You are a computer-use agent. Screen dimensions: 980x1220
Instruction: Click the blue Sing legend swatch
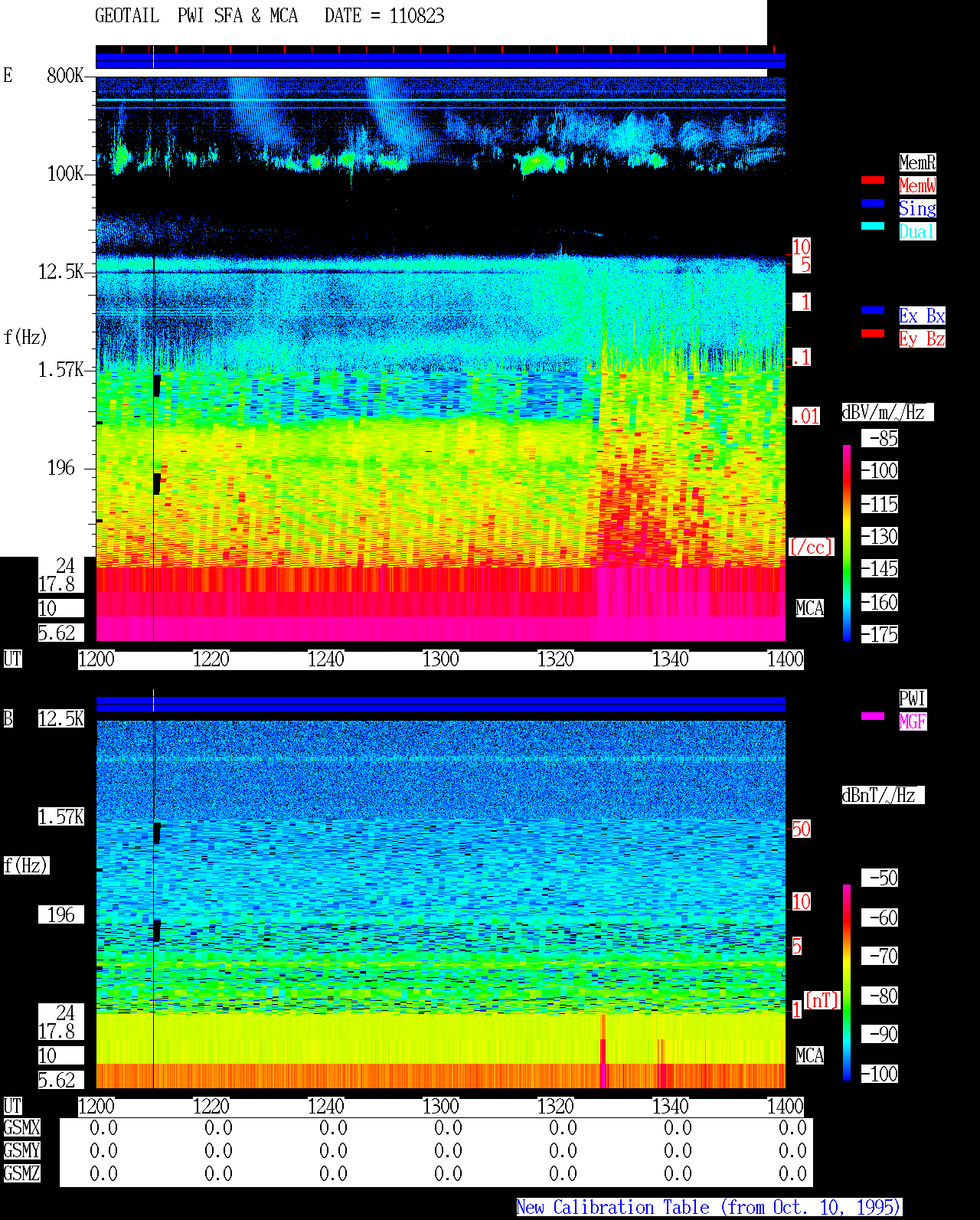(x=873, y=203)
